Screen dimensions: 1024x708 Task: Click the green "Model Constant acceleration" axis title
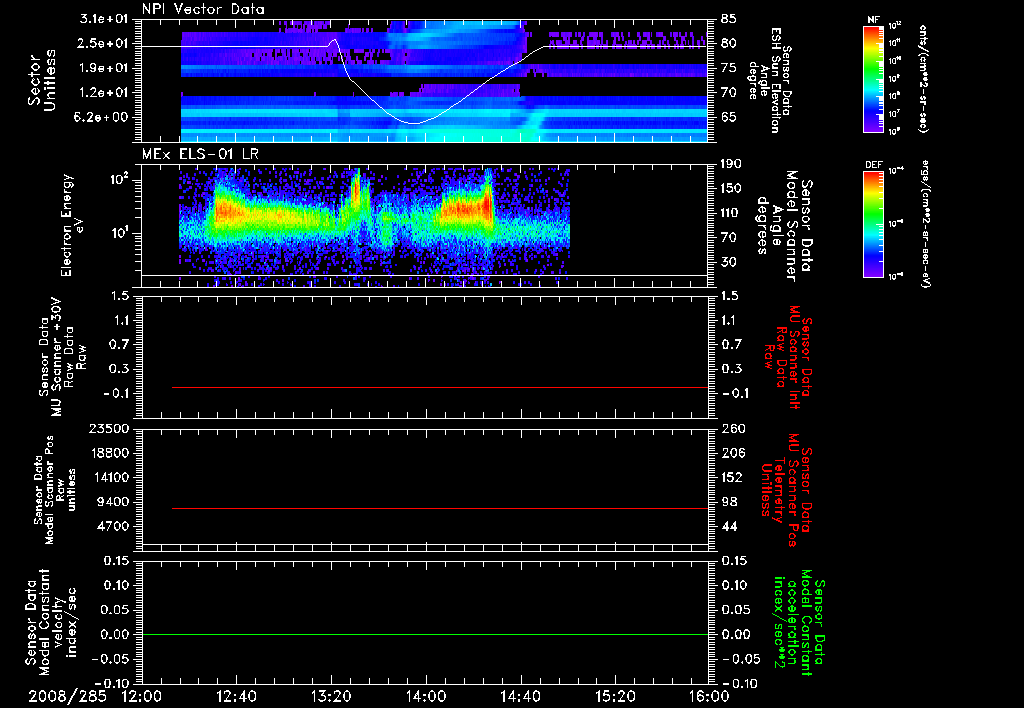(799, 622)
